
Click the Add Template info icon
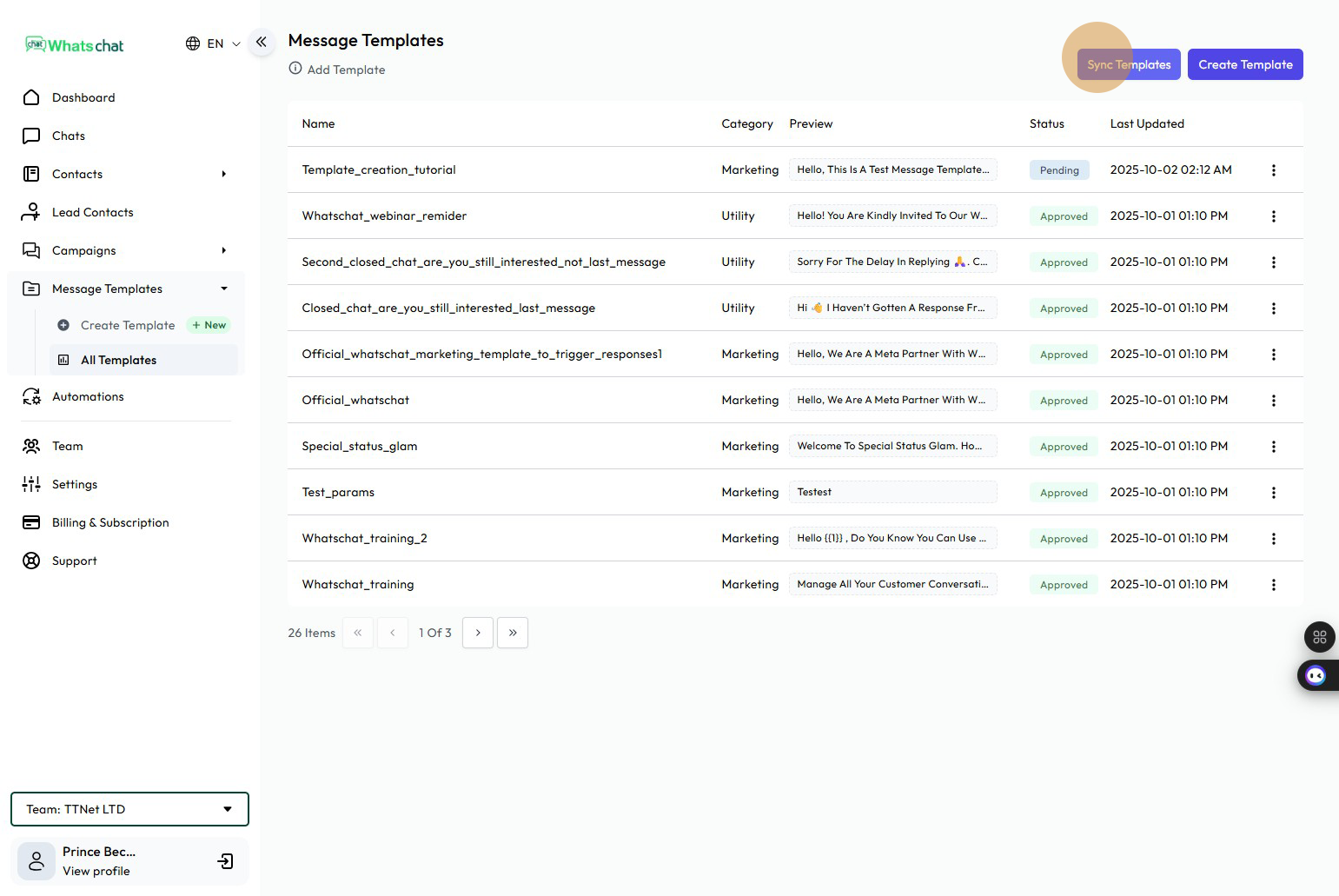click(x=295, y=69)
